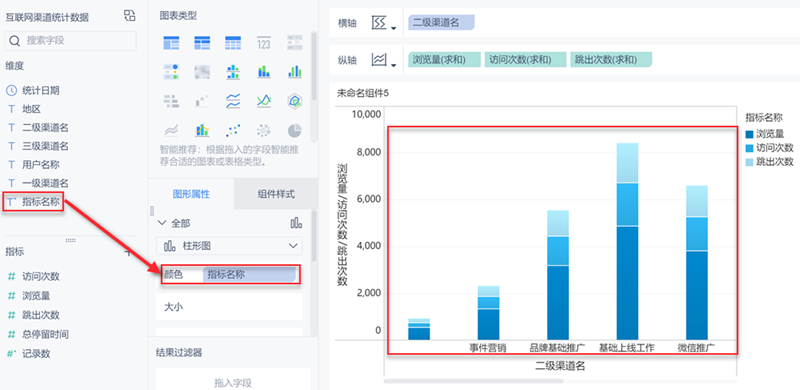Screen dimensions: 800x390
Task: Click the bar icon beside 全部
Action: 296,223
